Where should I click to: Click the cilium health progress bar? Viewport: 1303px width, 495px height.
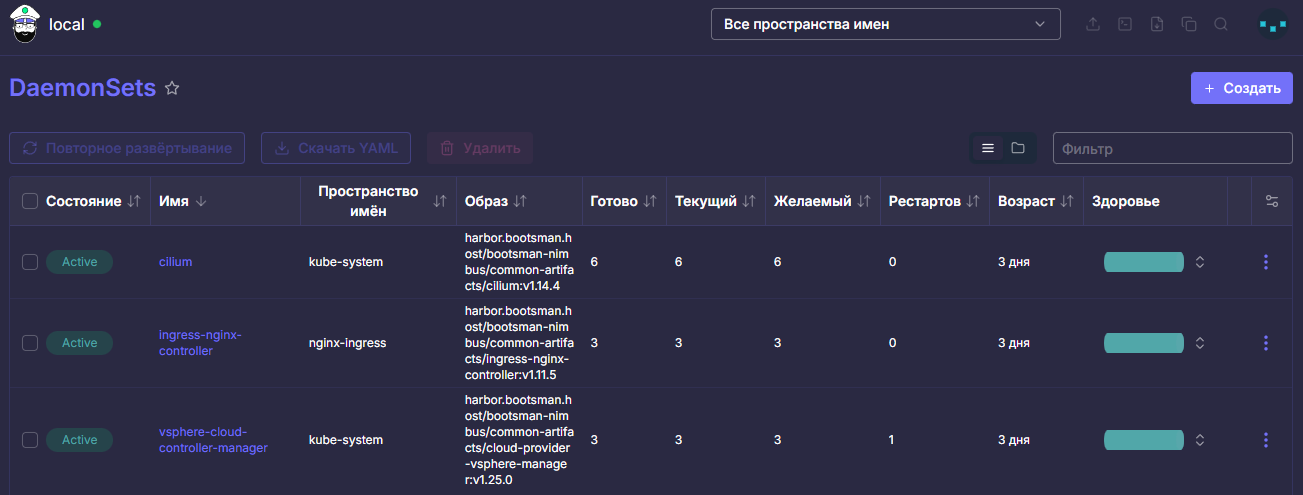point(1144,262)
